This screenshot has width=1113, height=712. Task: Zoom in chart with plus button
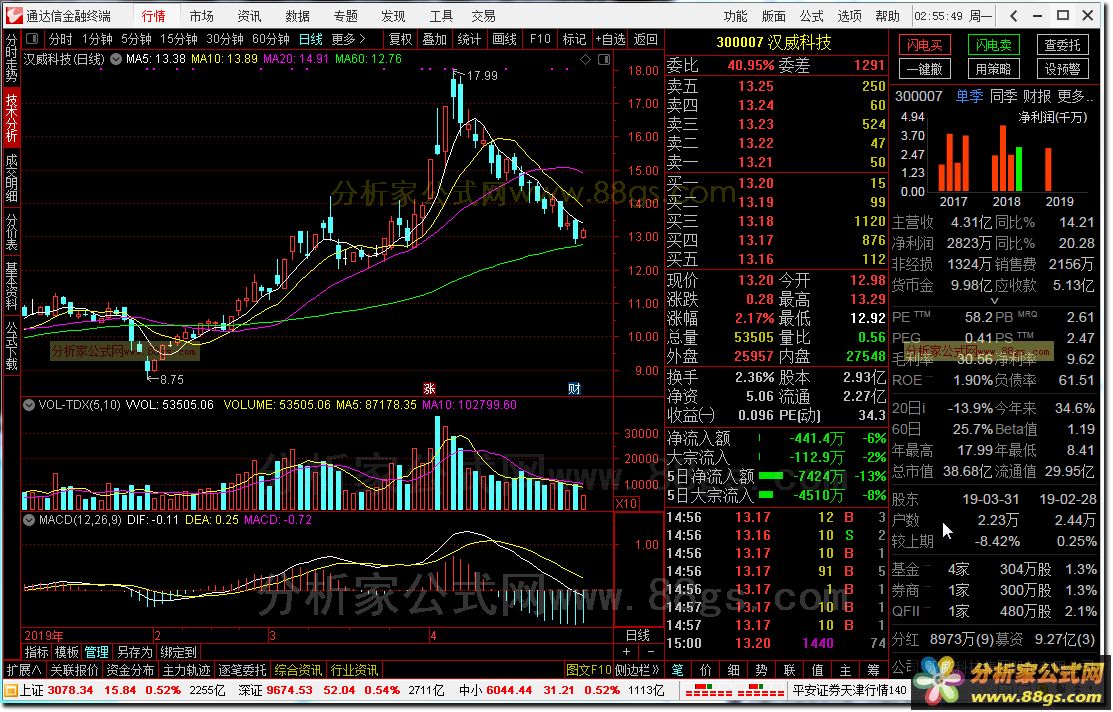pyautogui.click(x=626, y=652)
